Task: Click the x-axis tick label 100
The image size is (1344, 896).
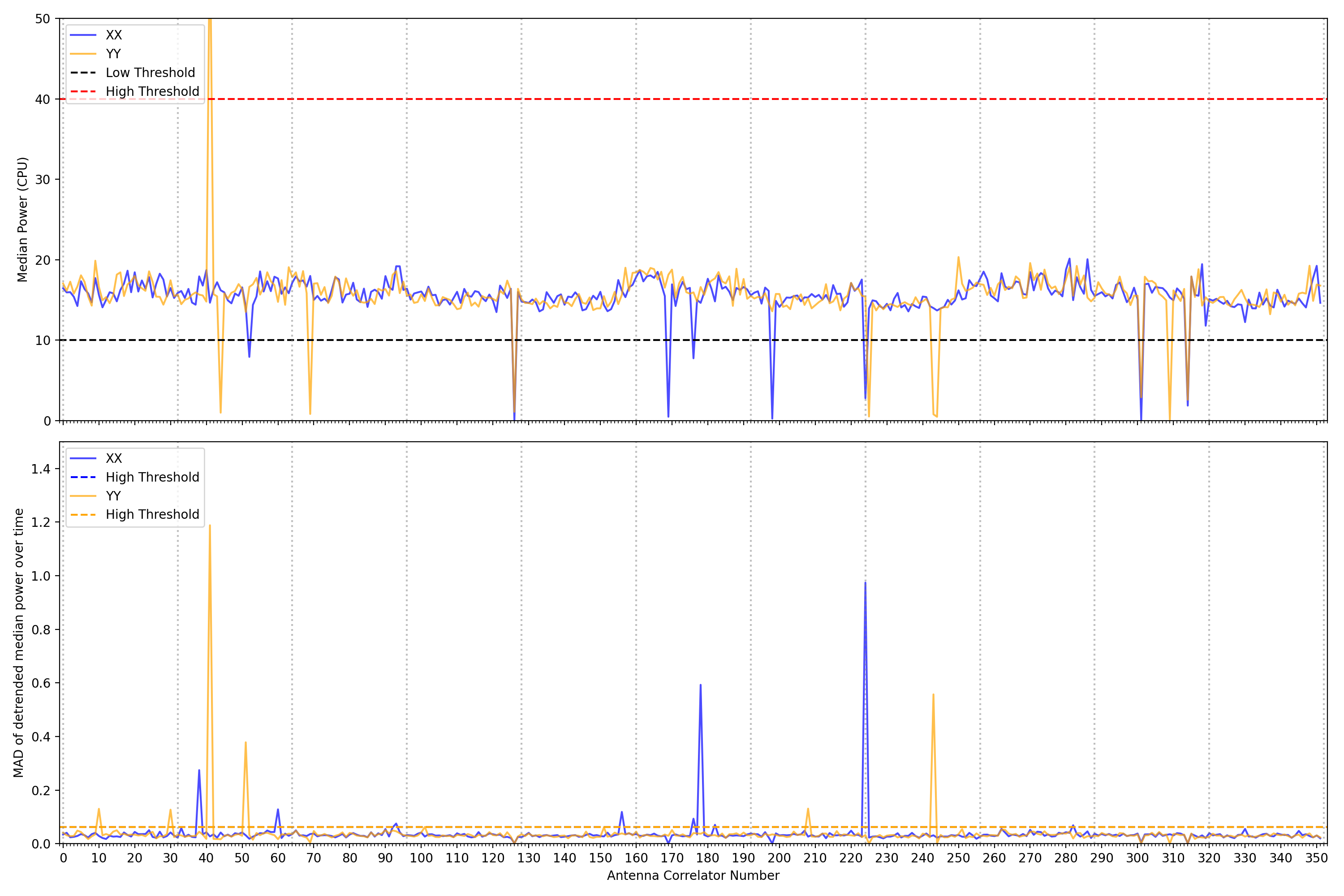Action: (421, 858)
